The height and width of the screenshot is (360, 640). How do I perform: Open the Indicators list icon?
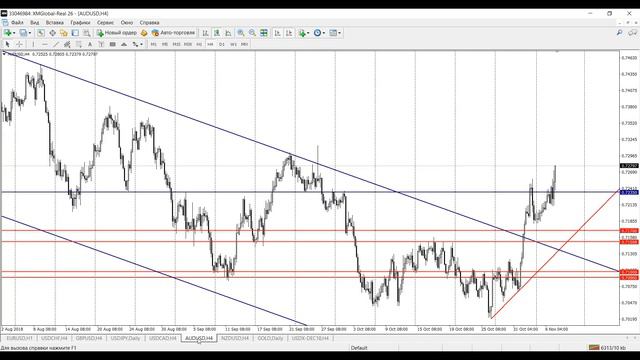[302, 33]
